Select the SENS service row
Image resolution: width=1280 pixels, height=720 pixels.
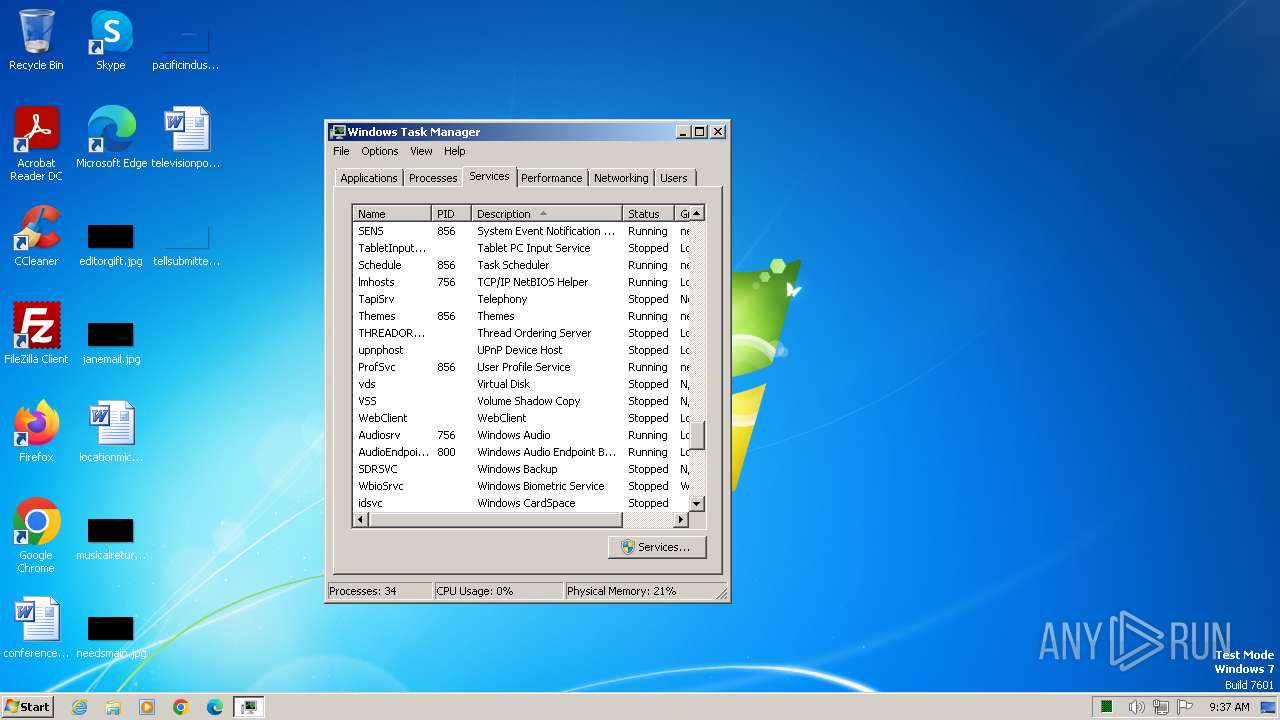(x=521, y=231)
